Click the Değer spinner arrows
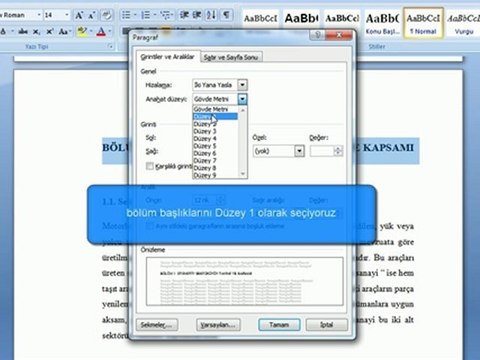Screen dimensions: 480x360 click(338, 151)
